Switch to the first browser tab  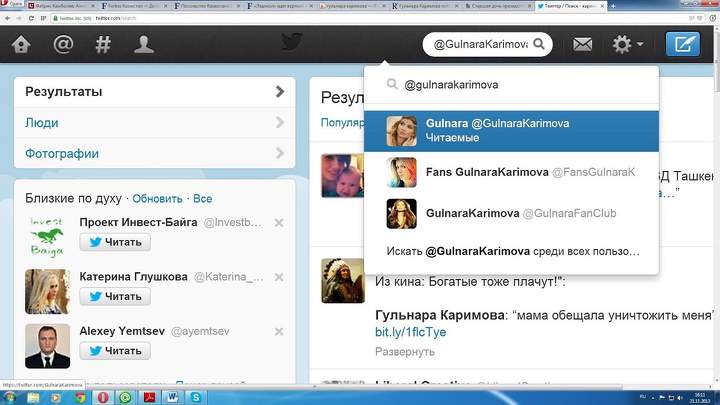coord(60,6)
